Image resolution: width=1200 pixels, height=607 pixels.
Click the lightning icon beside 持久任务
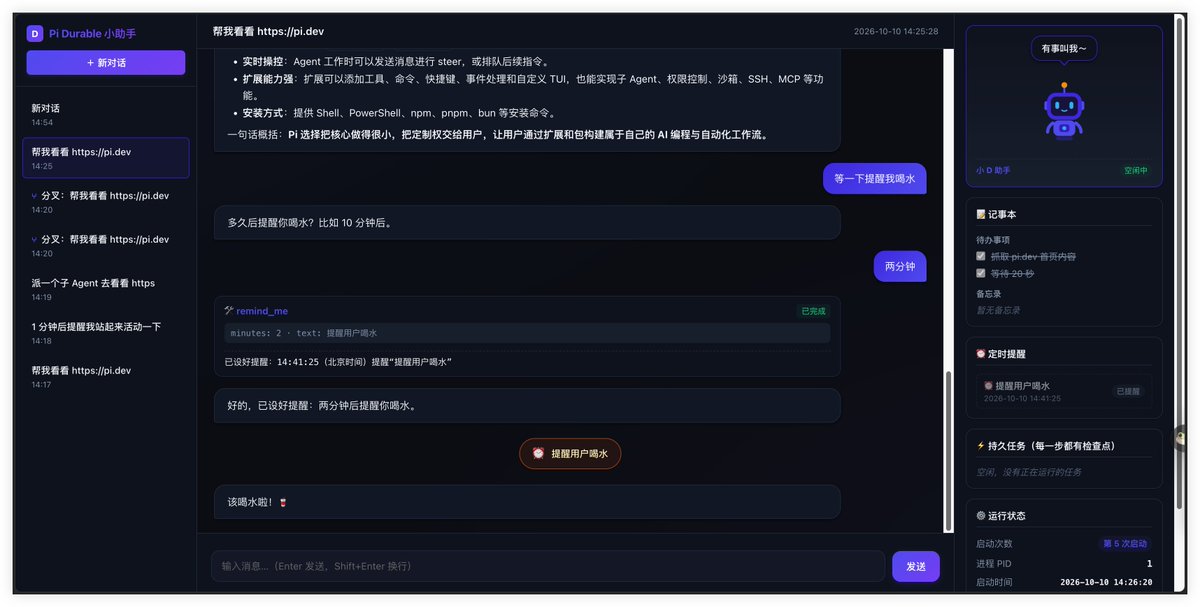pos(981,446)
